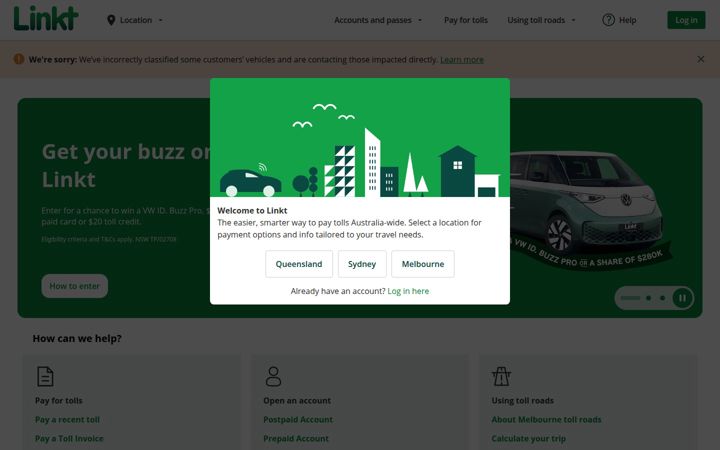
Task: Go to third carousel slide dot
Action: pos(662,298)
